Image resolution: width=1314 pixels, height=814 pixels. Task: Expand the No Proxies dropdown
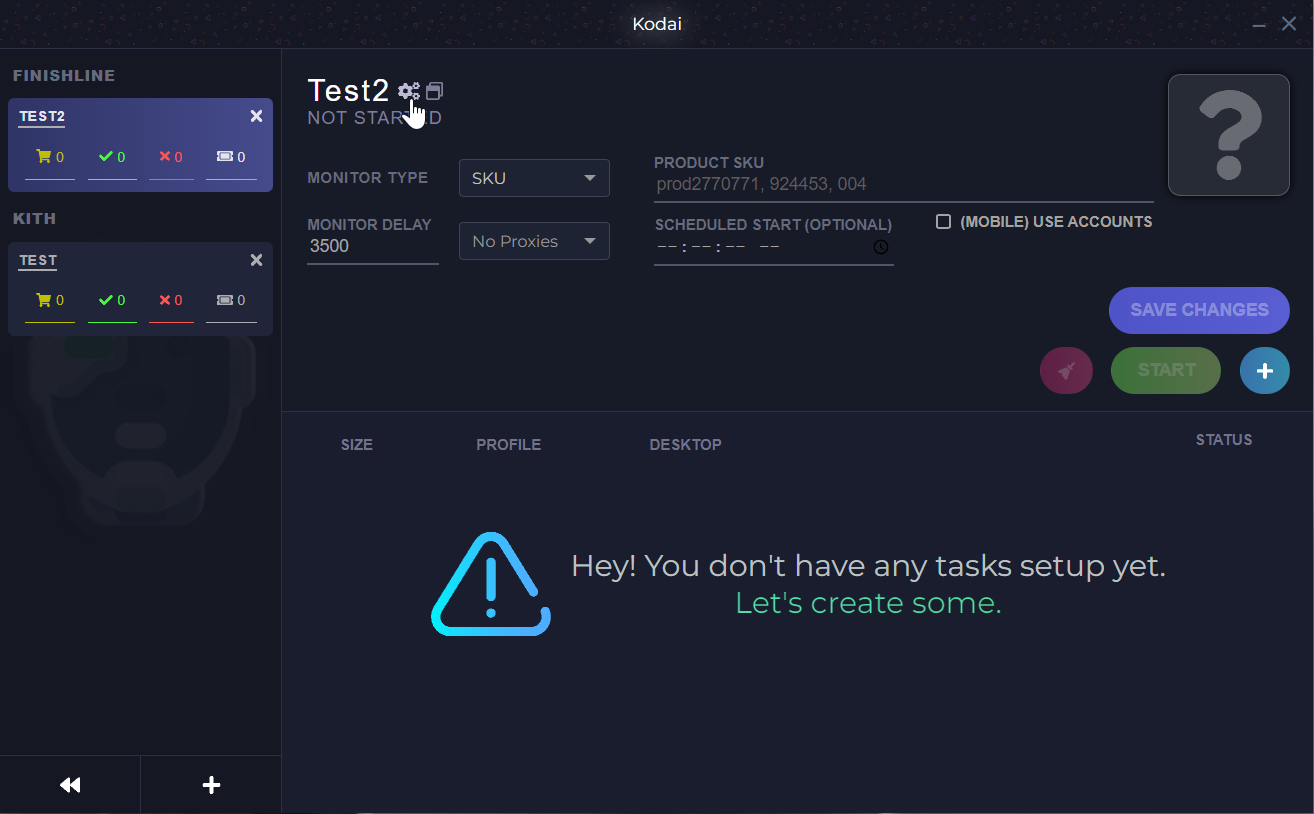click(x=534, y=240)
